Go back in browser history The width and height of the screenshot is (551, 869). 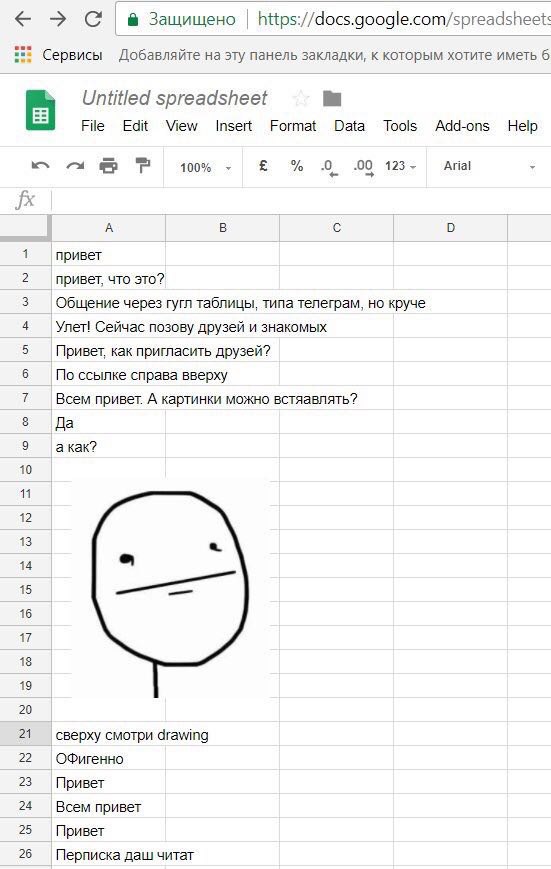(x=23, y=19)
